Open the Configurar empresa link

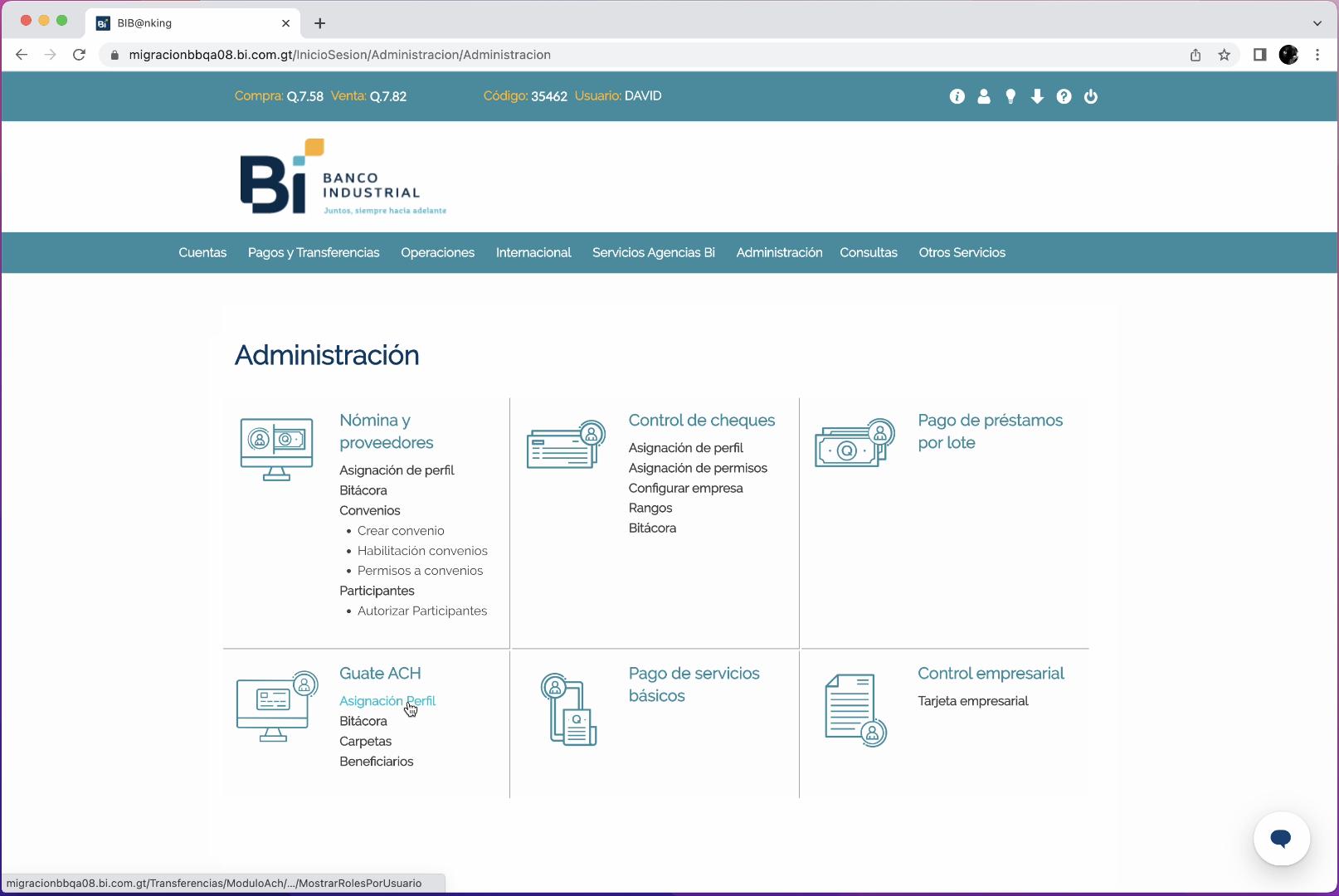686,488
